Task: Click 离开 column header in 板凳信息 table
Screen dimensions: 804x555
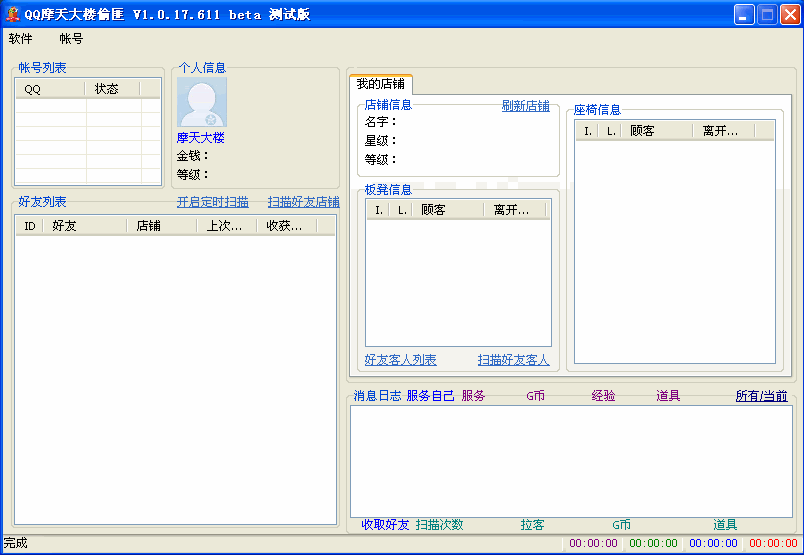Action: (x=514, y=210)
